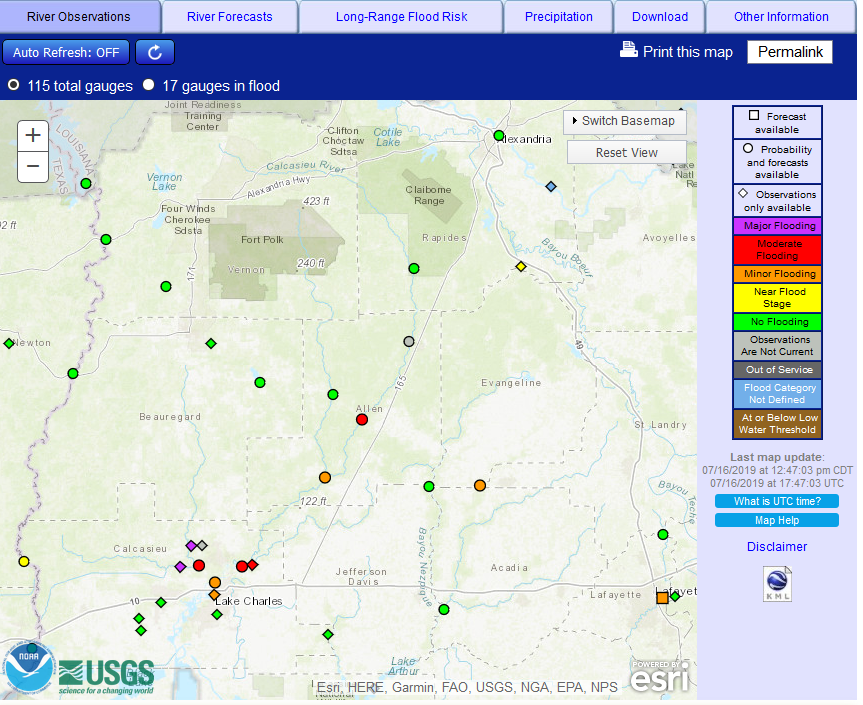Click the map zoom out minus button
Screen dimensions: 863x705
(33, 166)
